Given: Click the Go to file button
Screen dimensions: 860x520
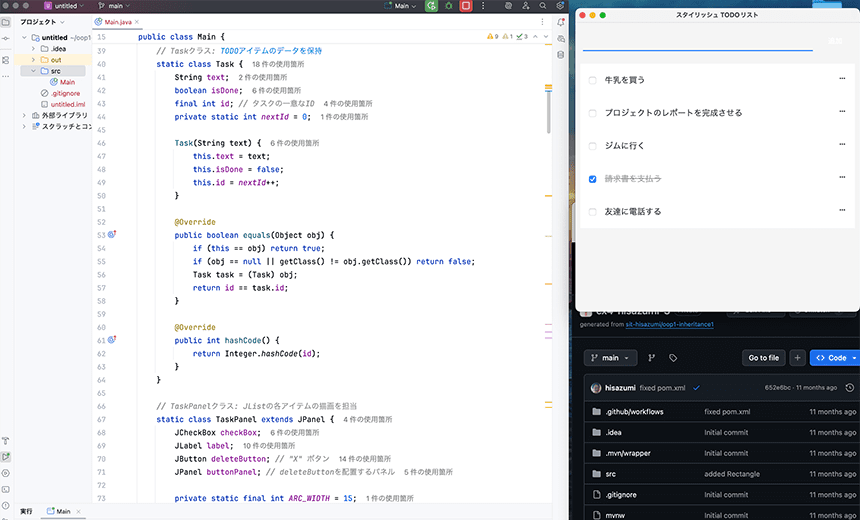Looking at the screenshot, I should pyautogui.click(x=763, y=357).
